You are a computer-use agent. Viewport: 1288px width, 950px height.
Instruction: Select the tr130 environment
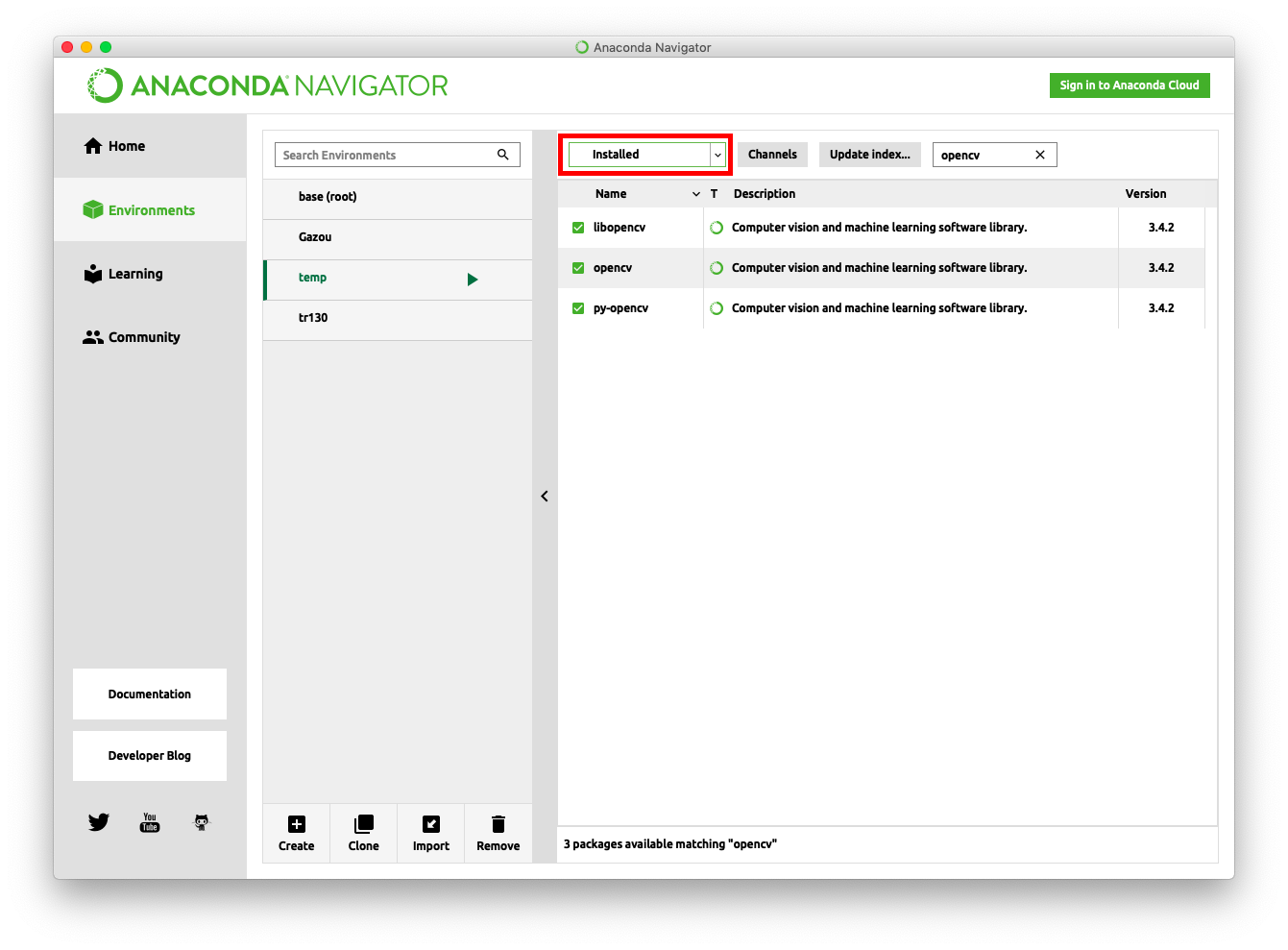click(398, 318)
